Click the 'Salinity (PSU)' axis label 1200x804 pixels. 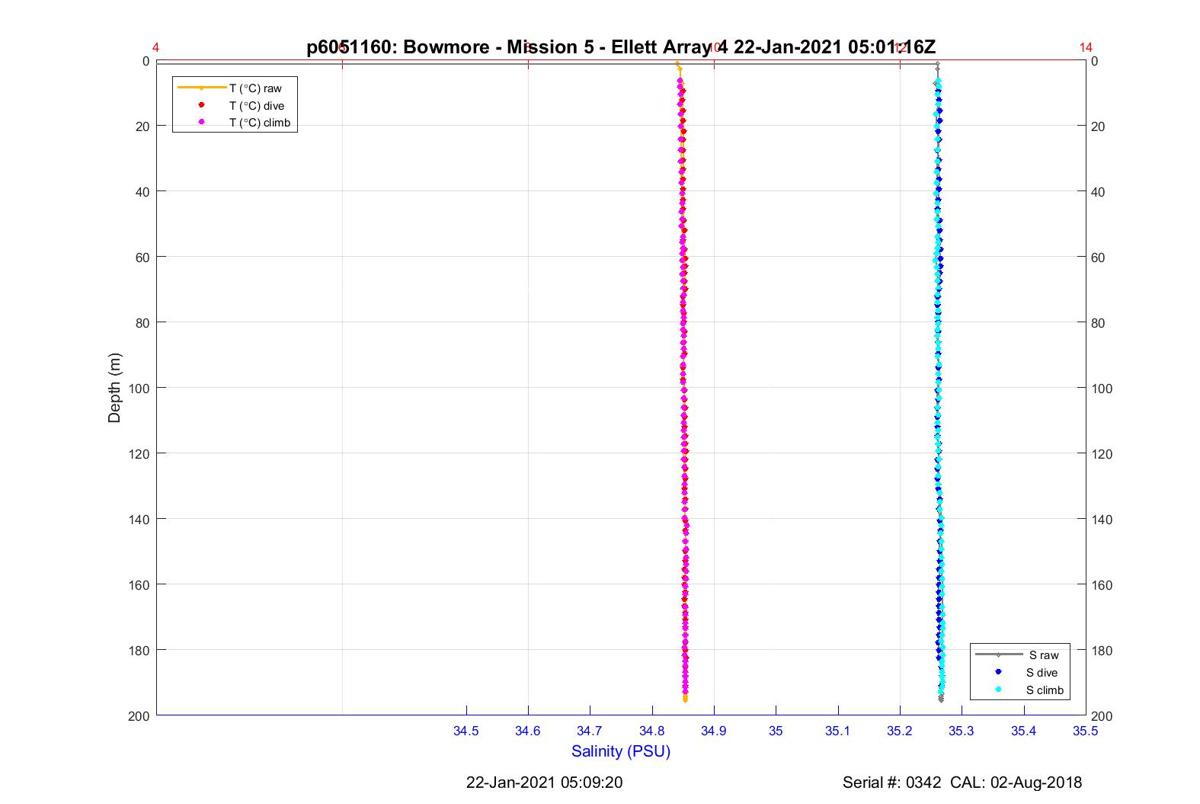pos(621,751)
